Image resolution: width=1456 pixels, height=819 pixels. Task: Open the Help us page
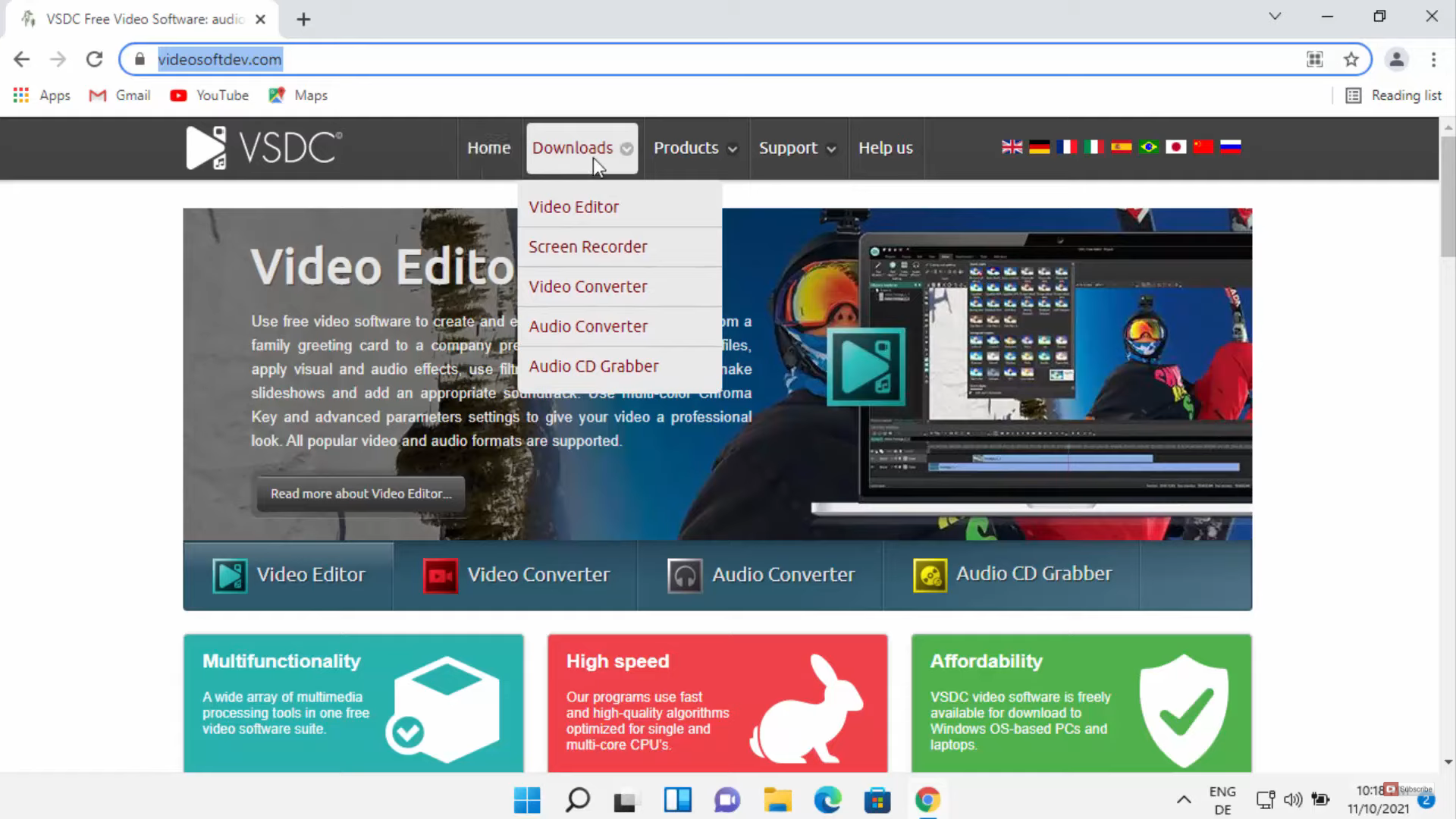click(886, 148)
